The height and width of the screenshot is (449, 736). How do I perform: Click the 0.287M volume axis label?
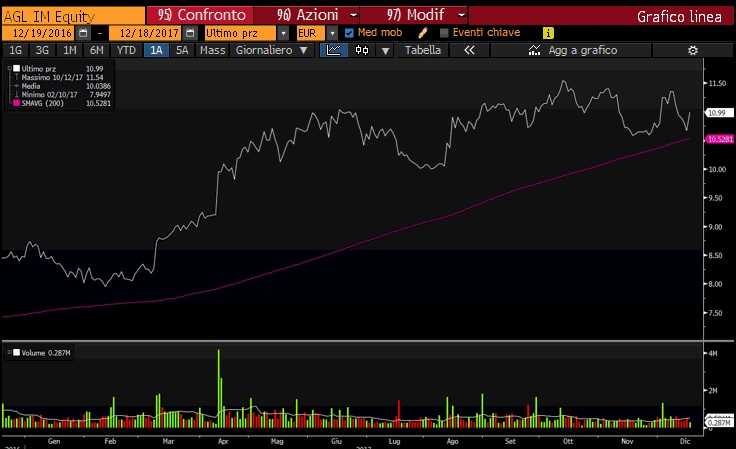pos(720,423)
